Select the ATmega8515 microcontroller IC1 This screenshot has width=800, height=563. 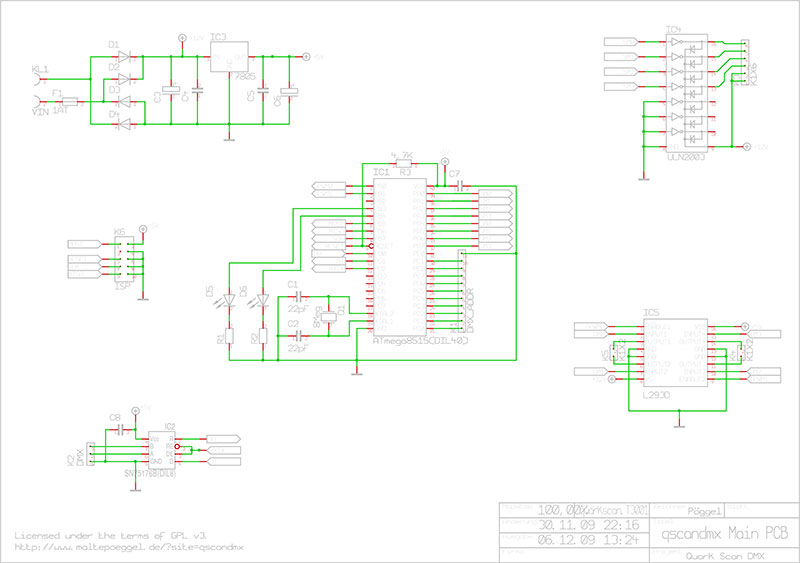coord(398,260)
